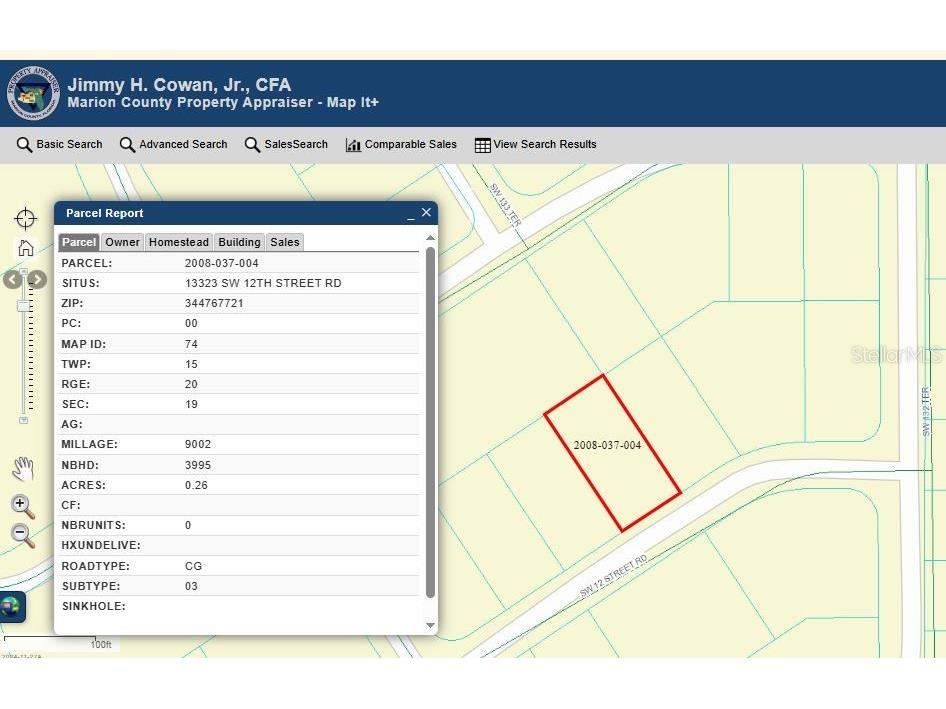Switch to the Sales tab
The height and width of the screenshot is (709, 946).
pos(284,242)
